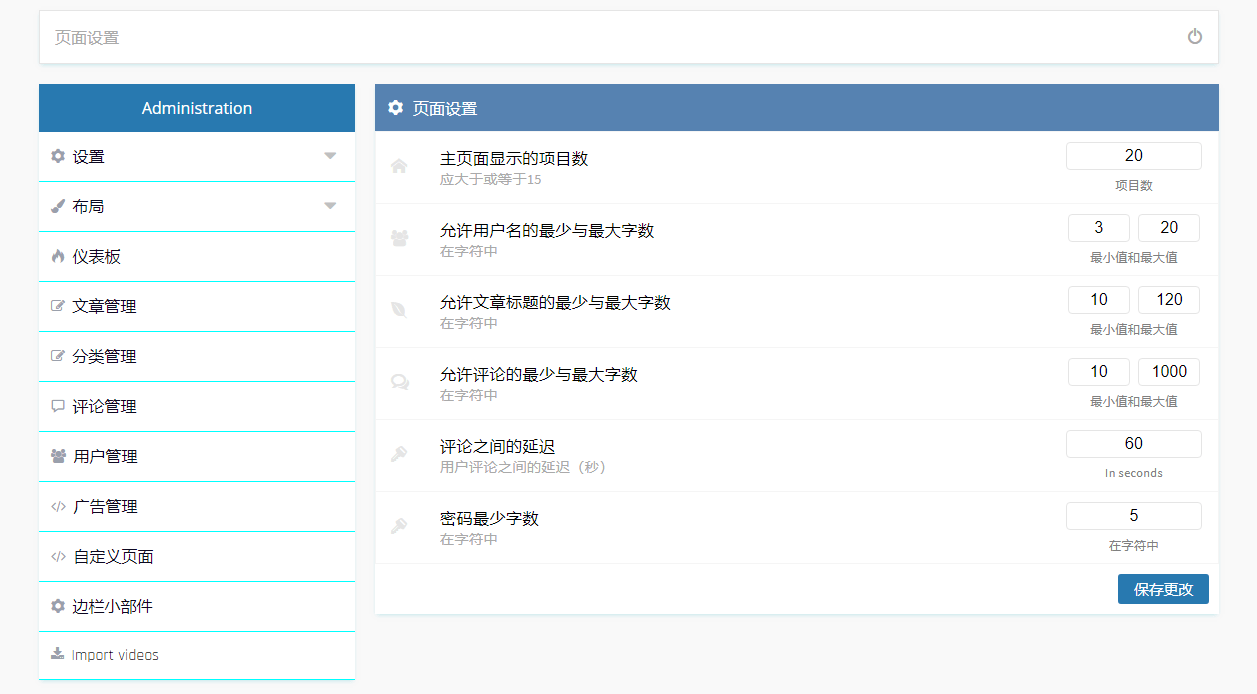
Task: Click the 应大于或等于15 hint text
Action: coord(490,180)
